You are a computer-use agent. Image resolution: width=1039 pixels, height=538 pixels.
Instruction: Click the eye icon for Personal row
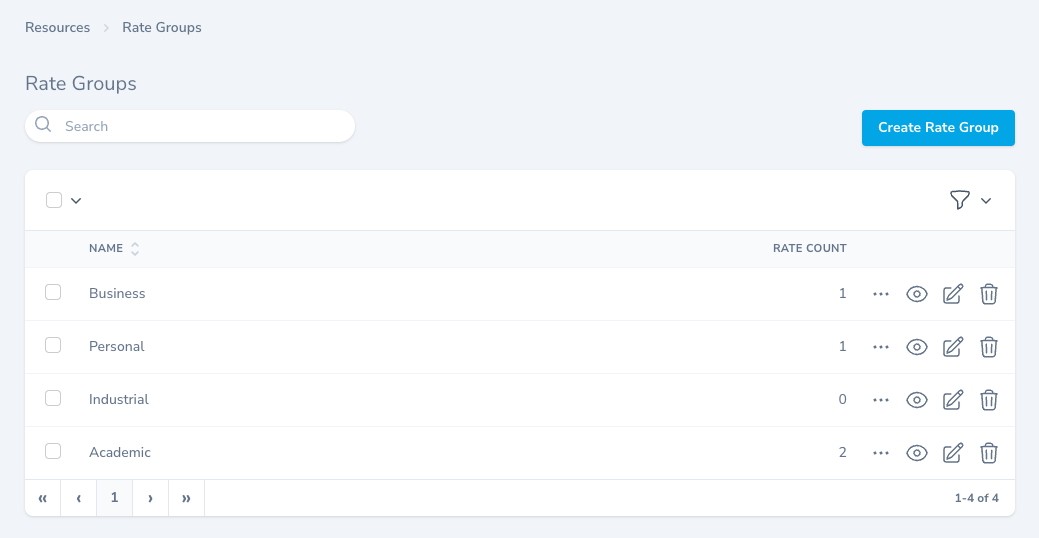[916, 347]
